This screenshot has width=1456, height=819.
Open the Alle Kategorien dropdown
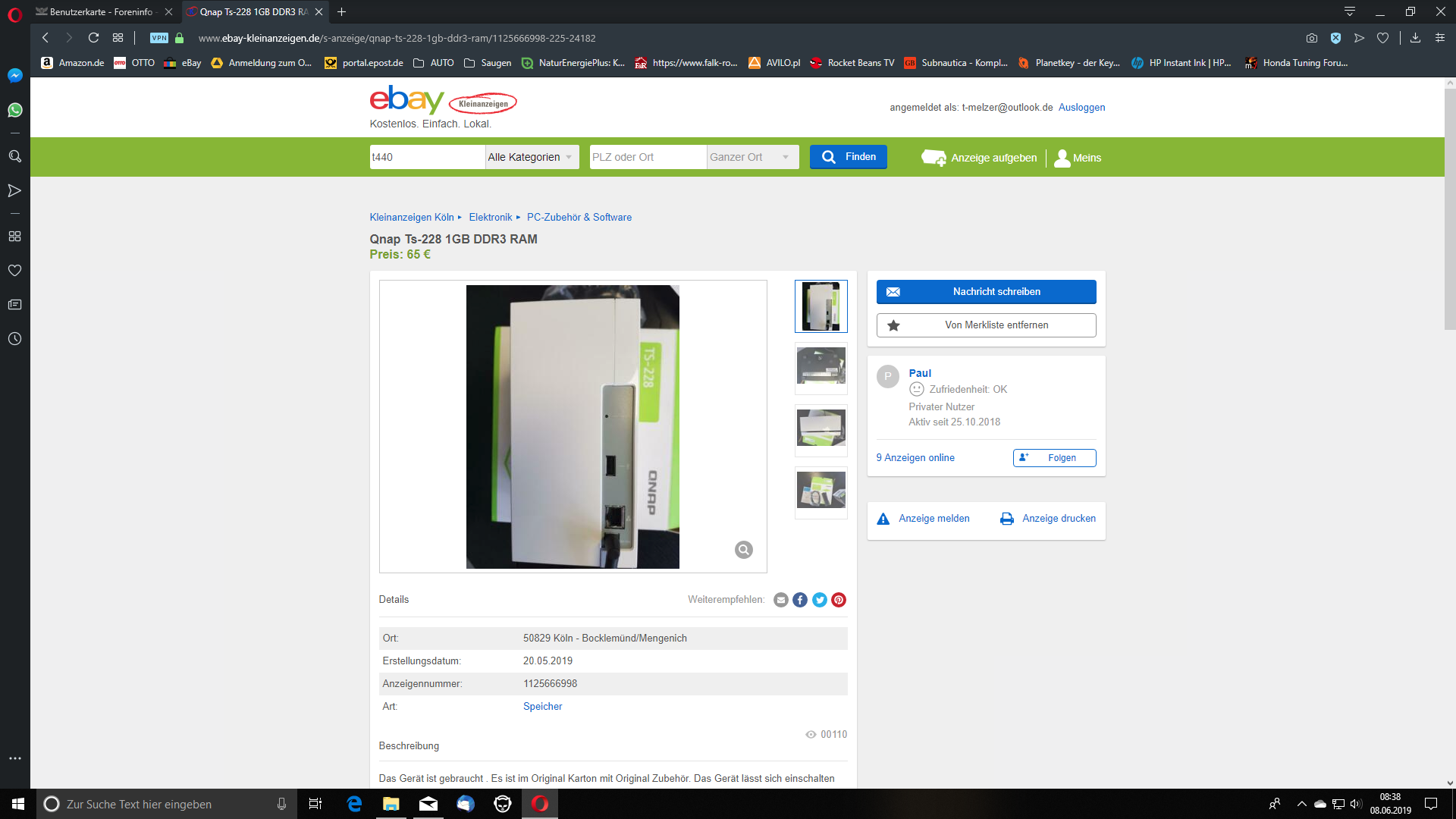pos(532,157)
